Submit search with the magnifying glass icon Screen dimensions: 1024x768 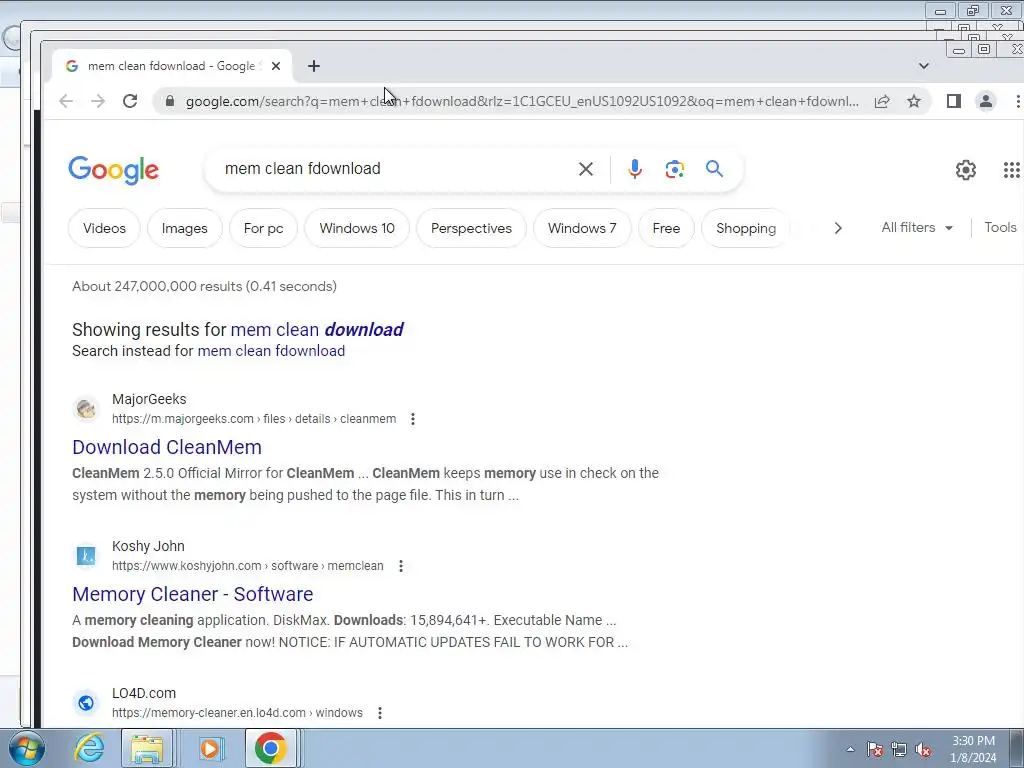[714, 169]
